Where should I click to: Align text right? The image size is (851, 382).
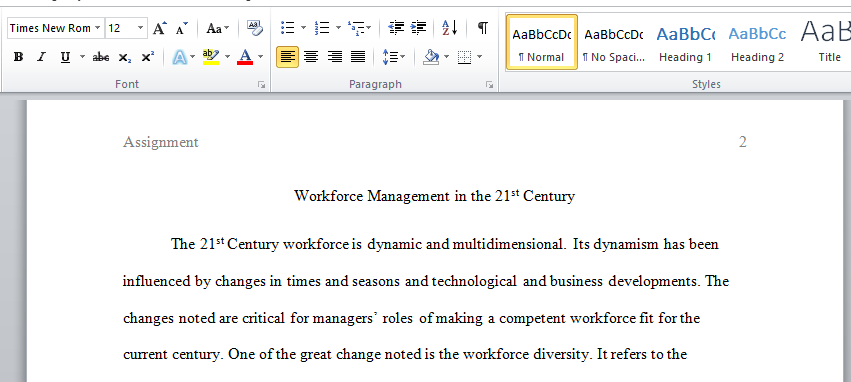(335, 57)
